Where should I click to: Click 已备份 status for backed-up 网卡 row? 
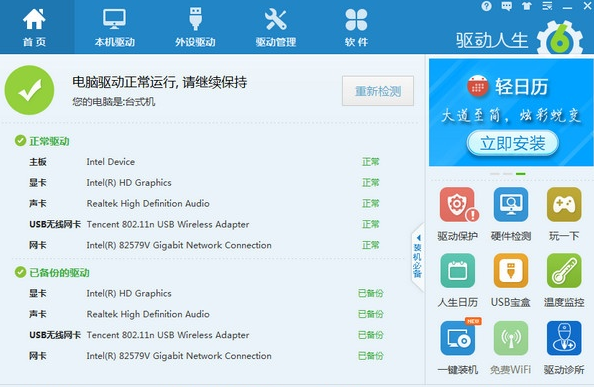click(x=370, y=356)
